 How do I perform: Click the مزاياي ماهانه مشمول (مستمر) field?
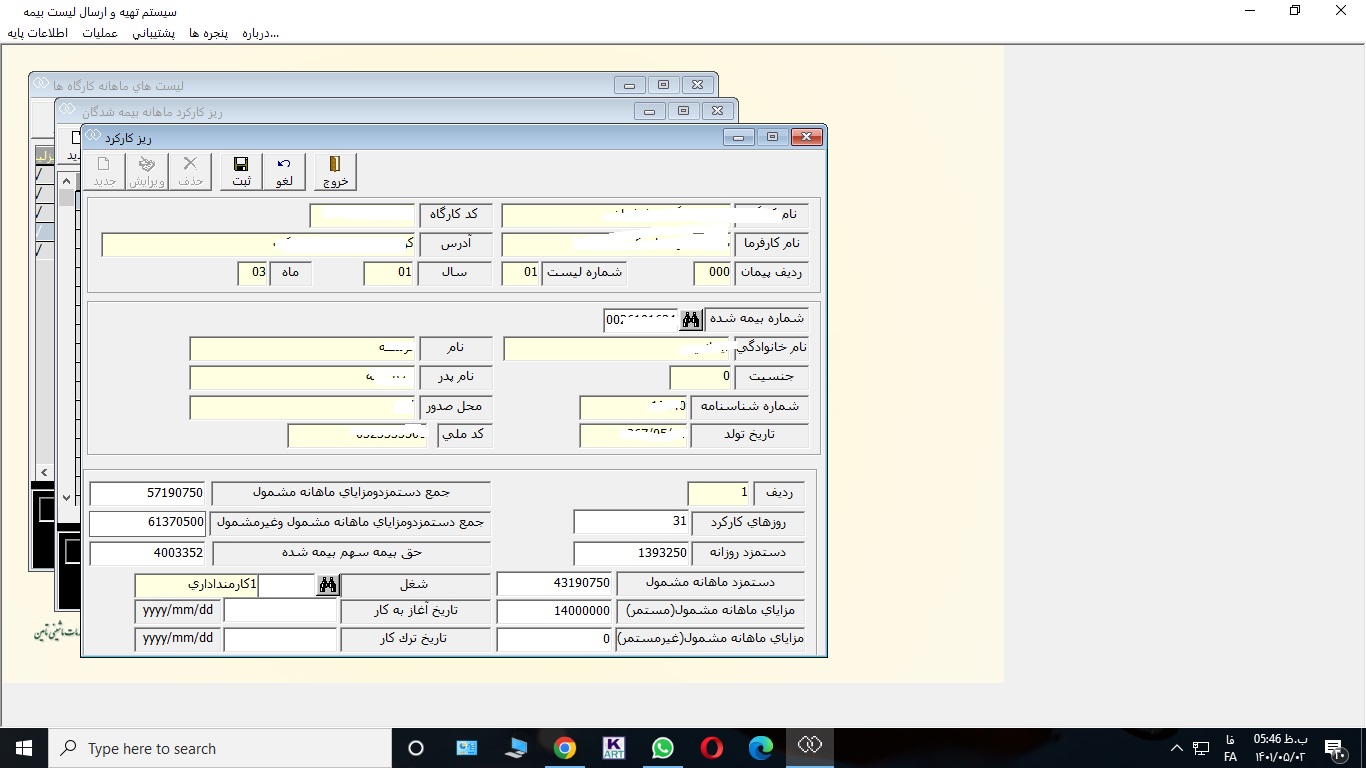(x=554, y=611)
